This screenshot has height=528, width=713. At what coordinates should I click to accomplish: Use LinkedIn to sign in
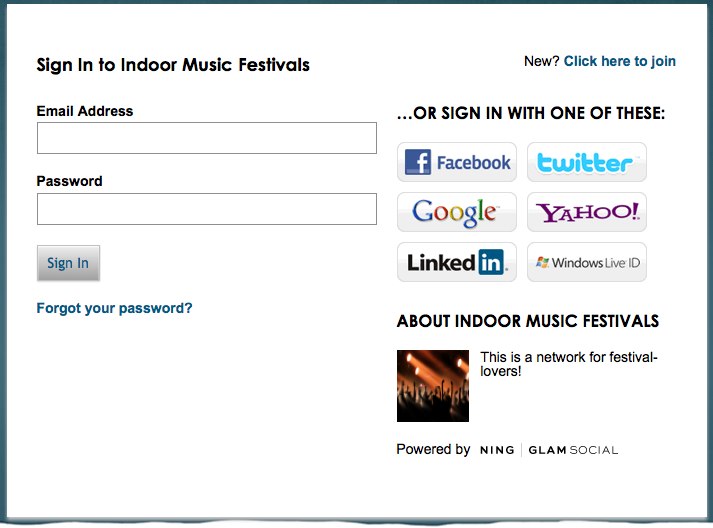(457, 262)
